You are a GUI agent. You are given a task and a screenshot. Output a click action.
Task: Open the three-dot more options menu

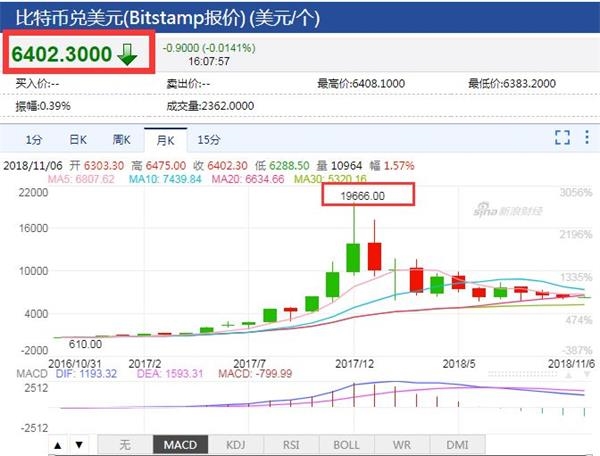pos(587,137)
